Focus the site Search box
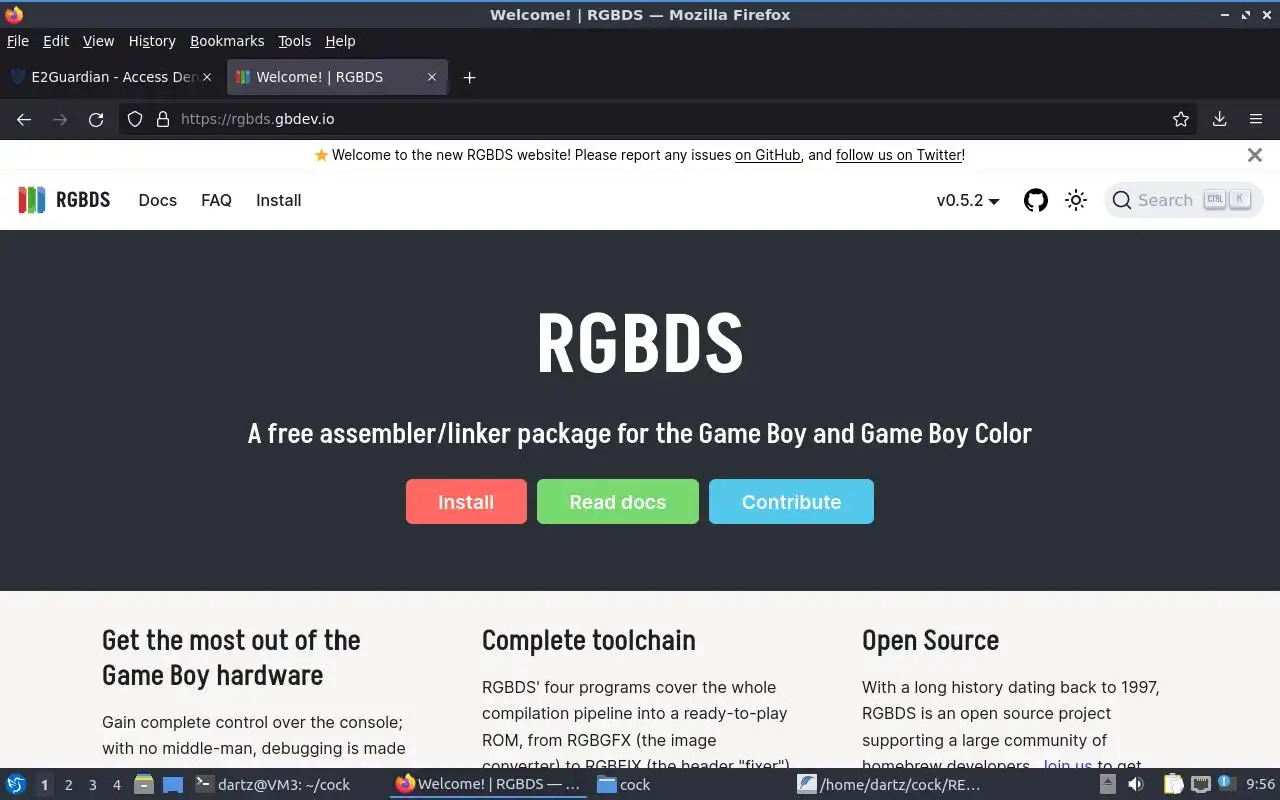This screenshot has width=1280, height=800. pyautogui.click(x=1184, y=200)
